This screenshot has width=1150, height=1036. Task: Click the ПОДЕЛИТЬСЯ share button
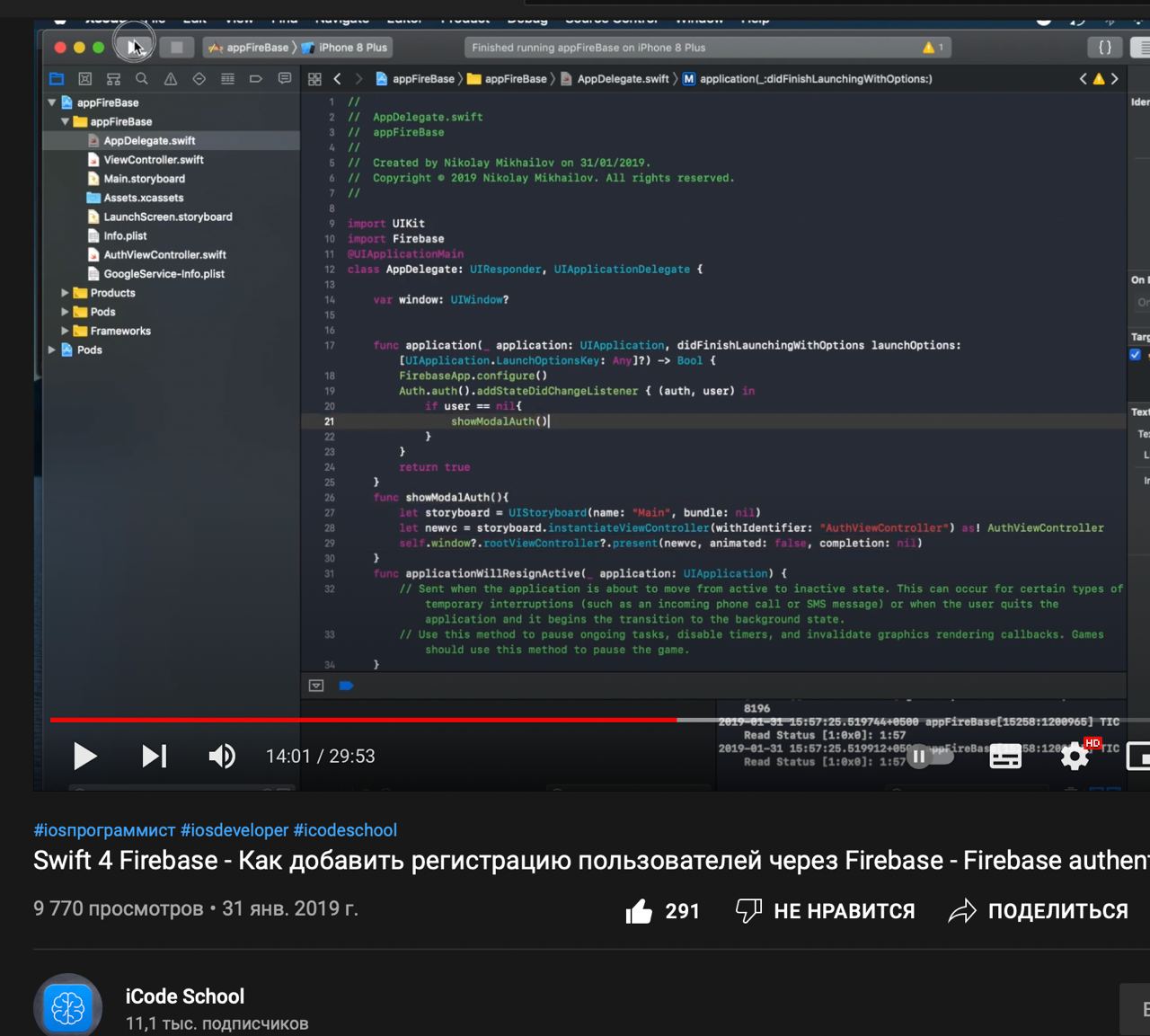point(1039,911)
